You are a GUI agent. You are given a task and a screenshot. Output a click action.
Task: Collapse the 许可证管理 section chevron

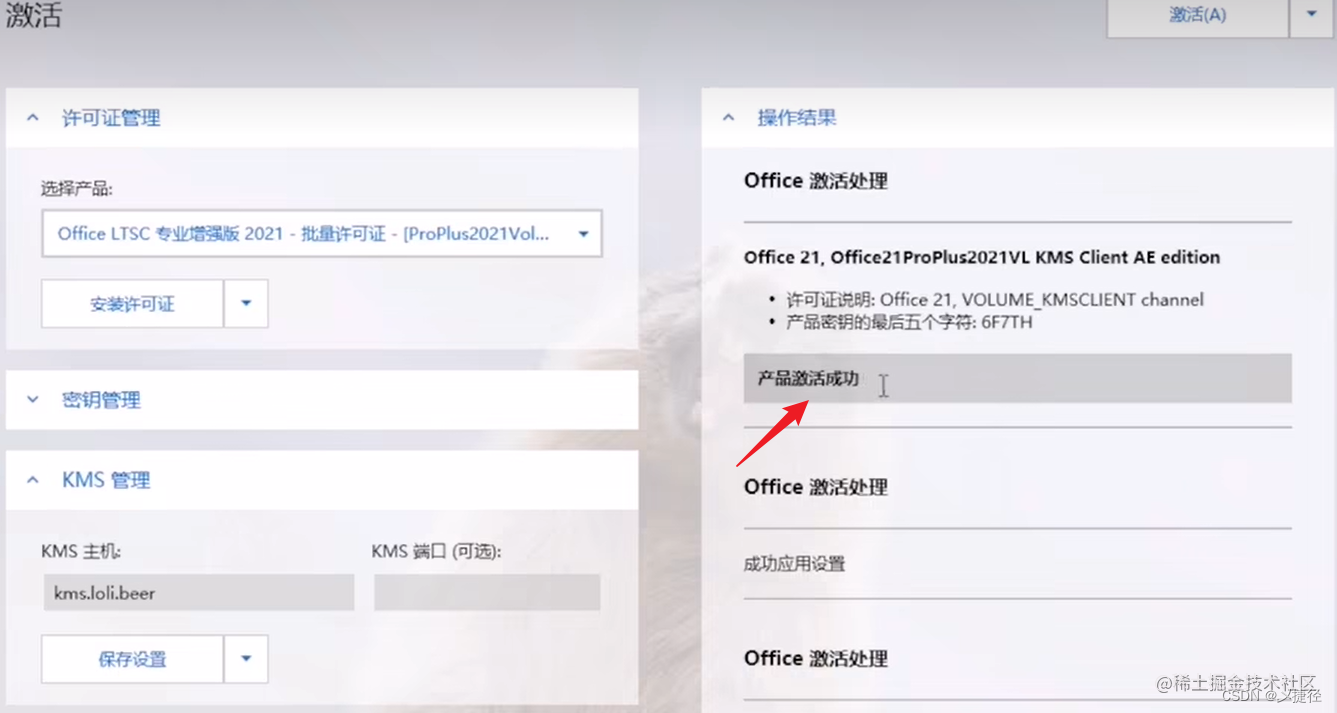(x=33, y=118)
